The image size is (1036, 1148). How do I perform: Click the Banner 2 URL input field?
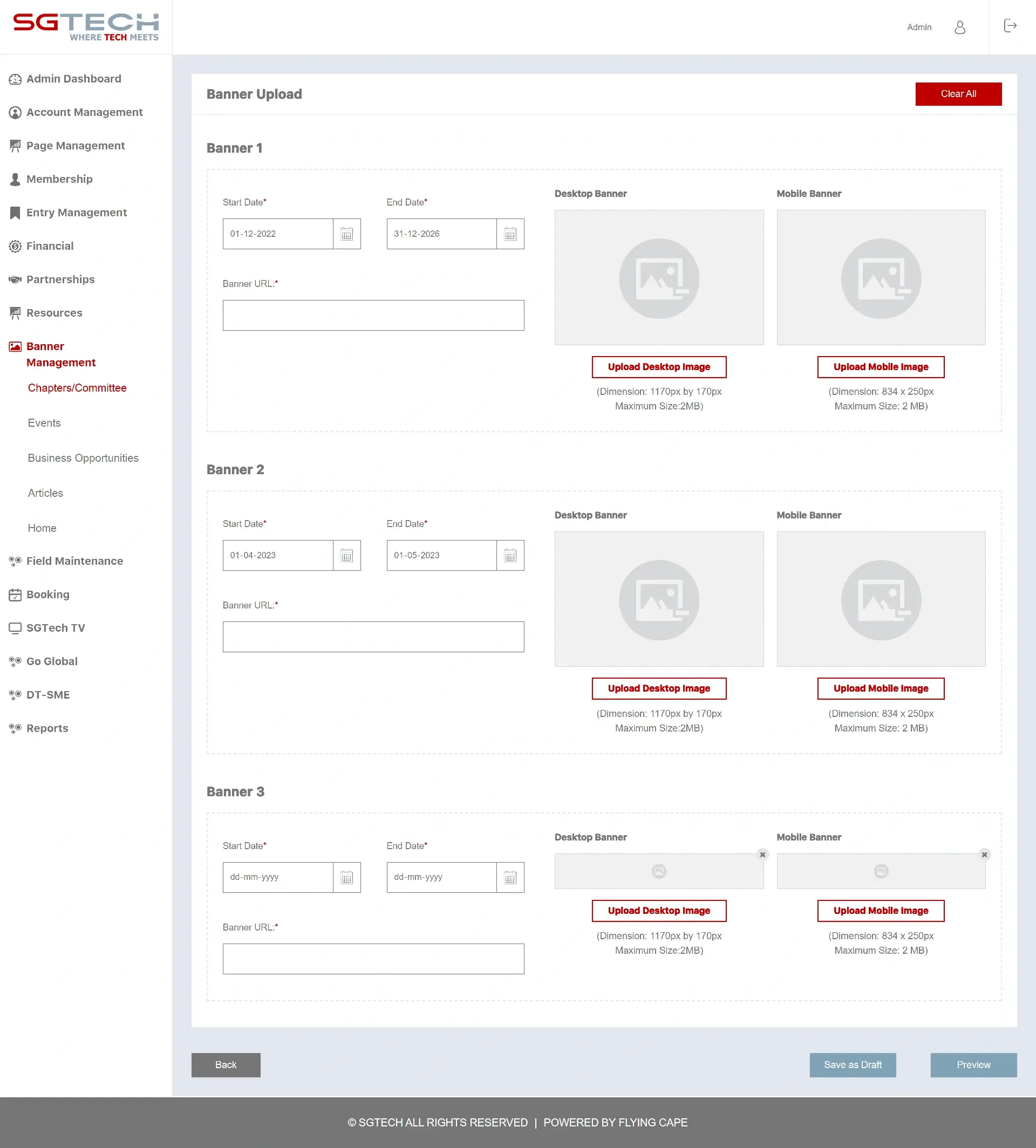coord(373,637)
